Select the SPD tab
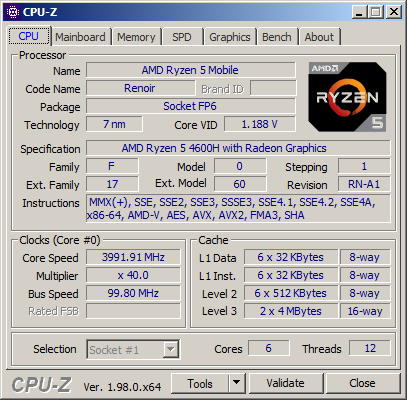This screenshot has width=407, height=400. click(x=182, y=37)
